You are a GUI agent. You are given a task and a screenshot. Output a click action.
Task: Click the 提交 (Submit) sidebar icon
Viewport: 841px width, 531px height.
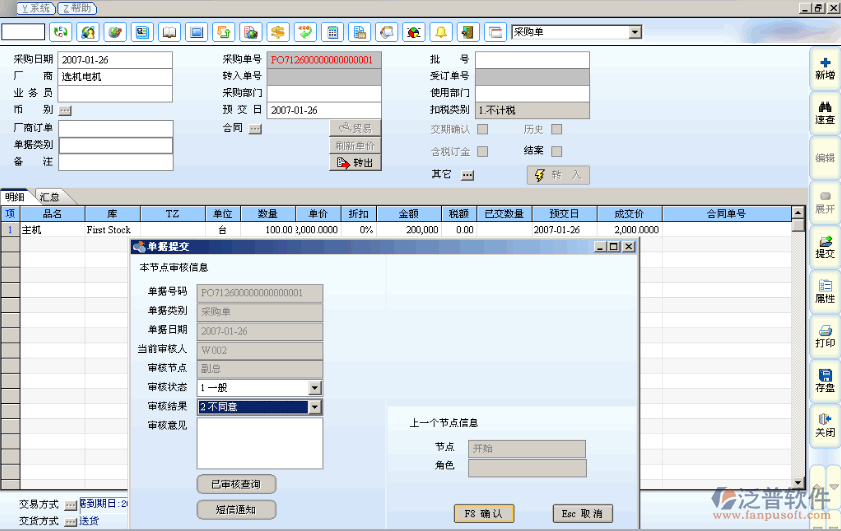click(824, 247)
